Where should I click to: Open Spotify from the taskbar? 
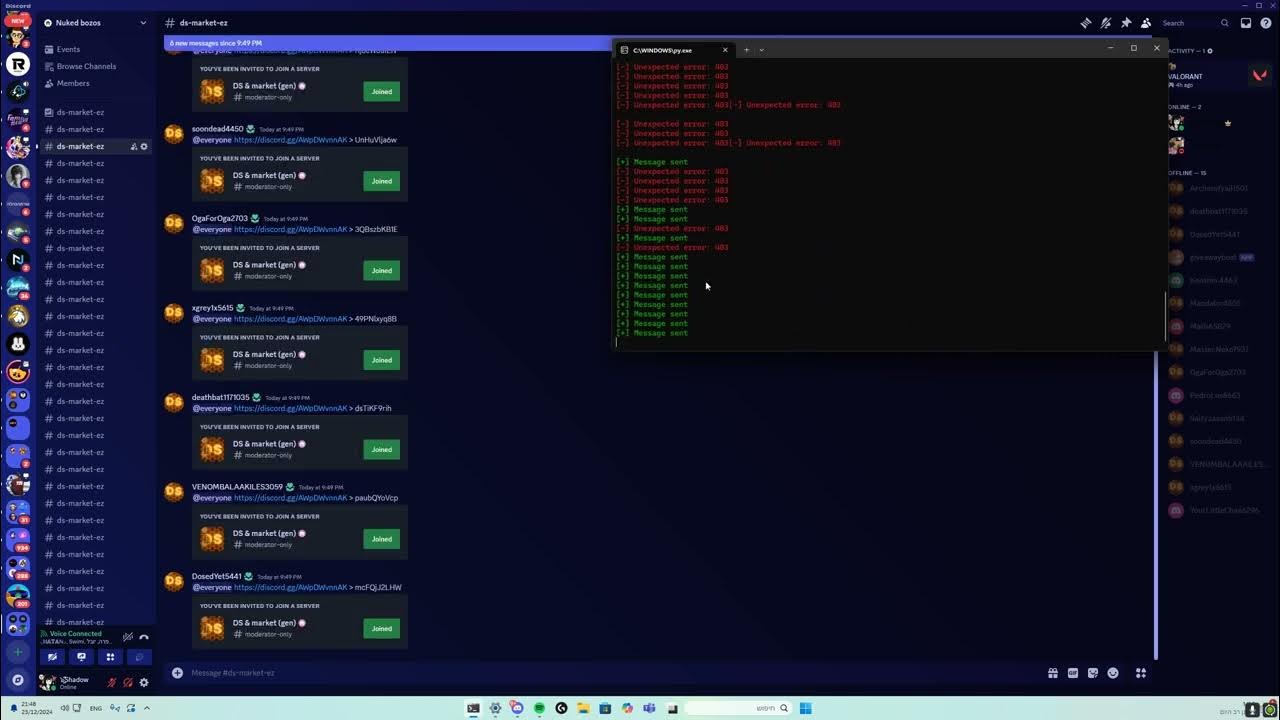pyautogui.click(x=539, y=709)
